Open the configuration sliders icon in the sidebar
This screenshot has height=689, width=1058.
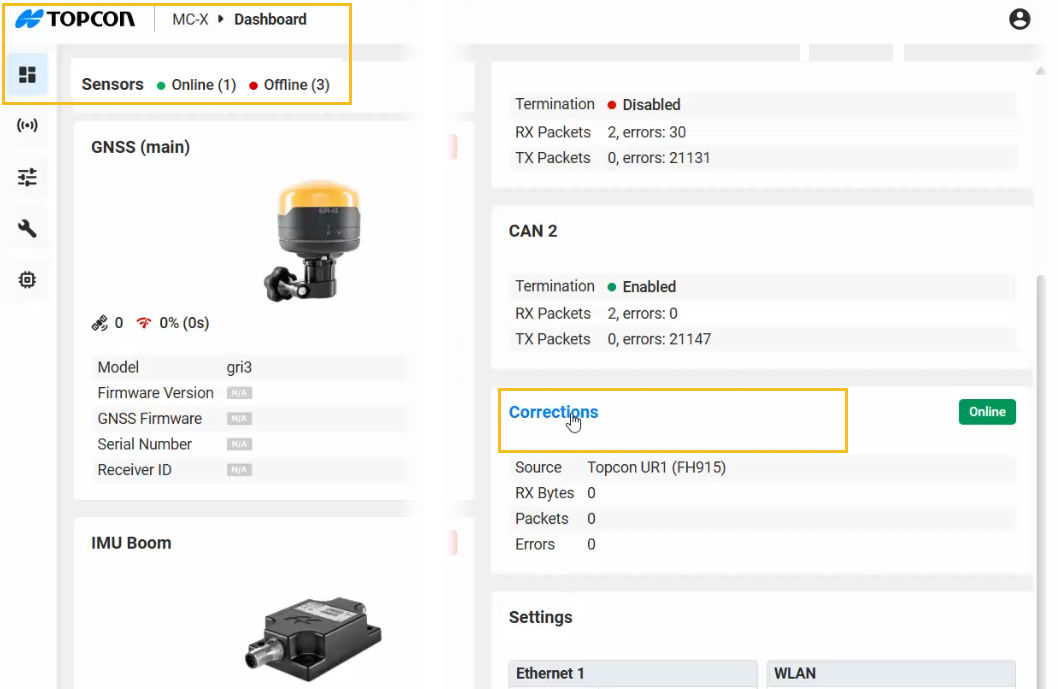point(26,177)
